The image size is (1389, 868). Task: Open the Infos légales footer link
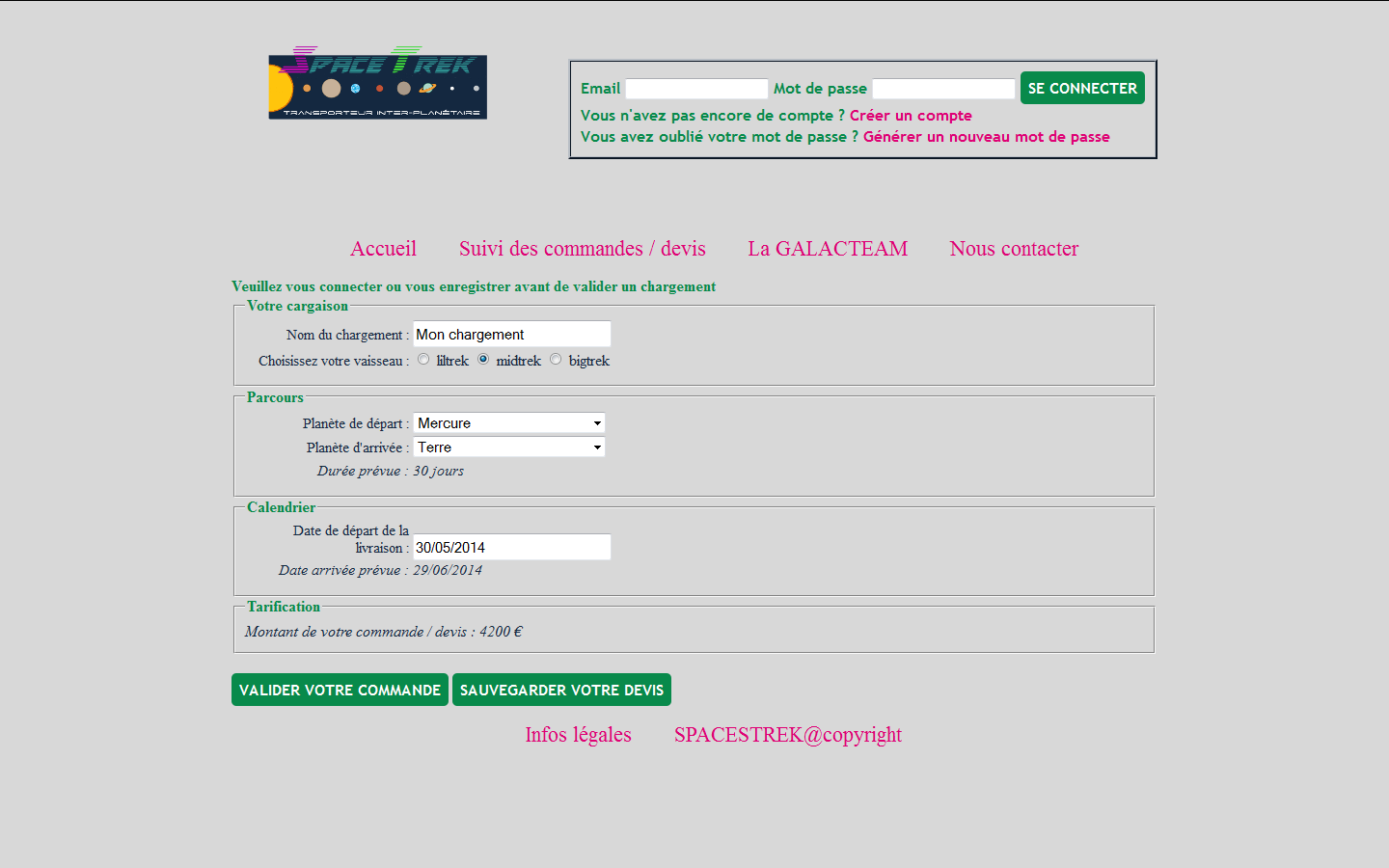click(578, 735)
